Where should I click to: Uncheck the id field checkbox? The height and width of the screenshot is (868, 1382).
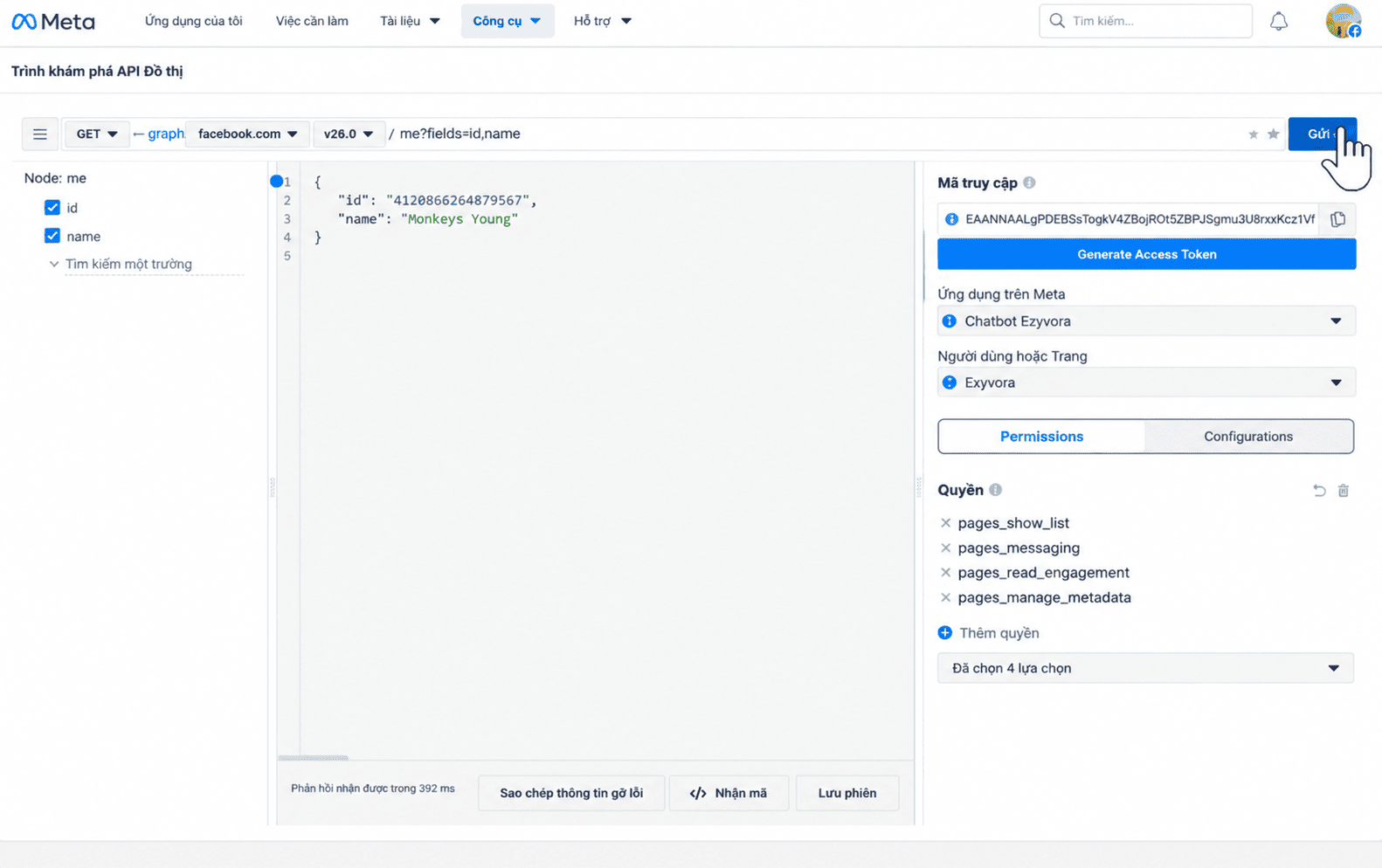pyautogui.click(x=52, y=208)
